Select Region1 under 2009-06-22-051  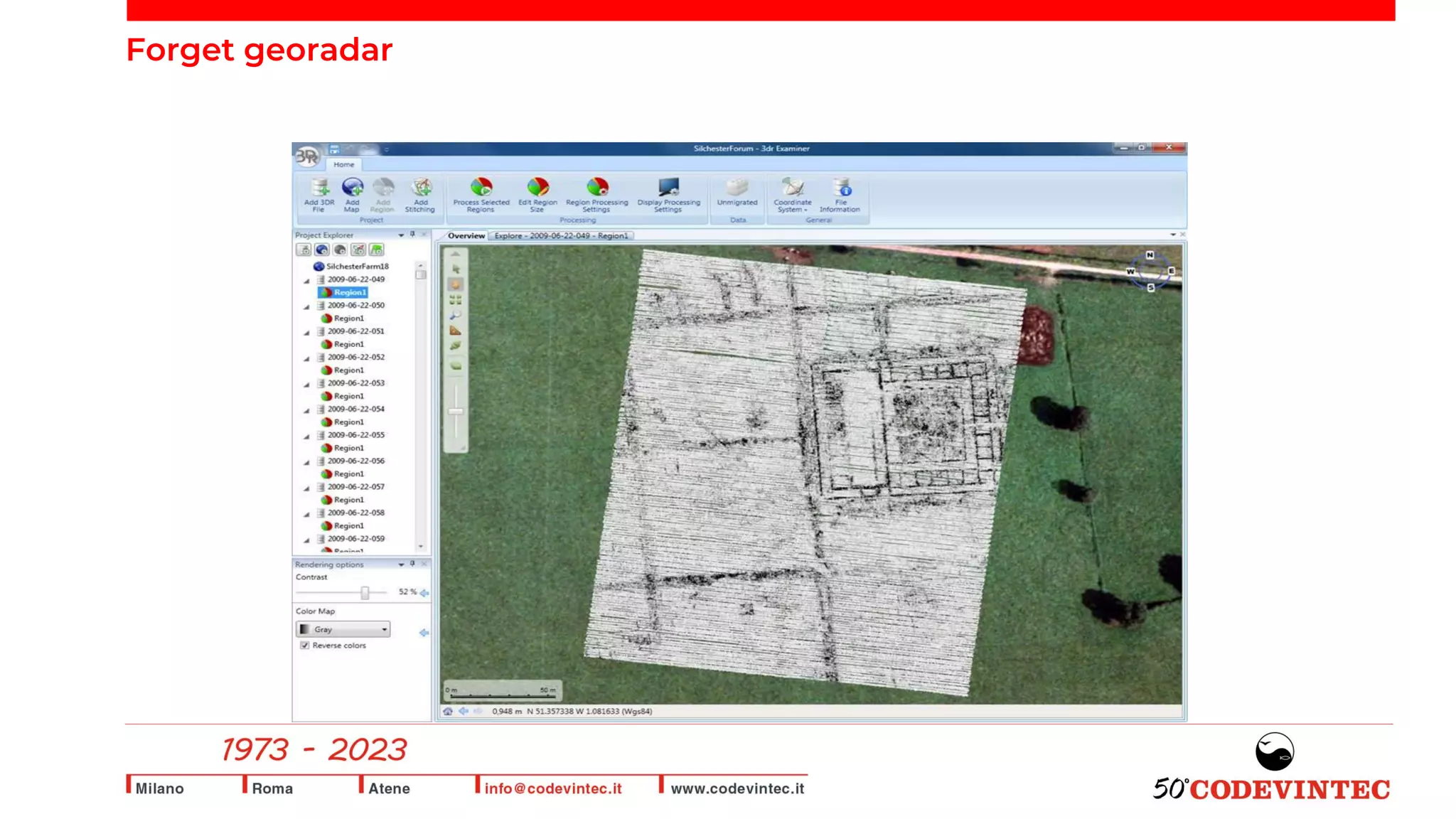[x=348, y=344]
